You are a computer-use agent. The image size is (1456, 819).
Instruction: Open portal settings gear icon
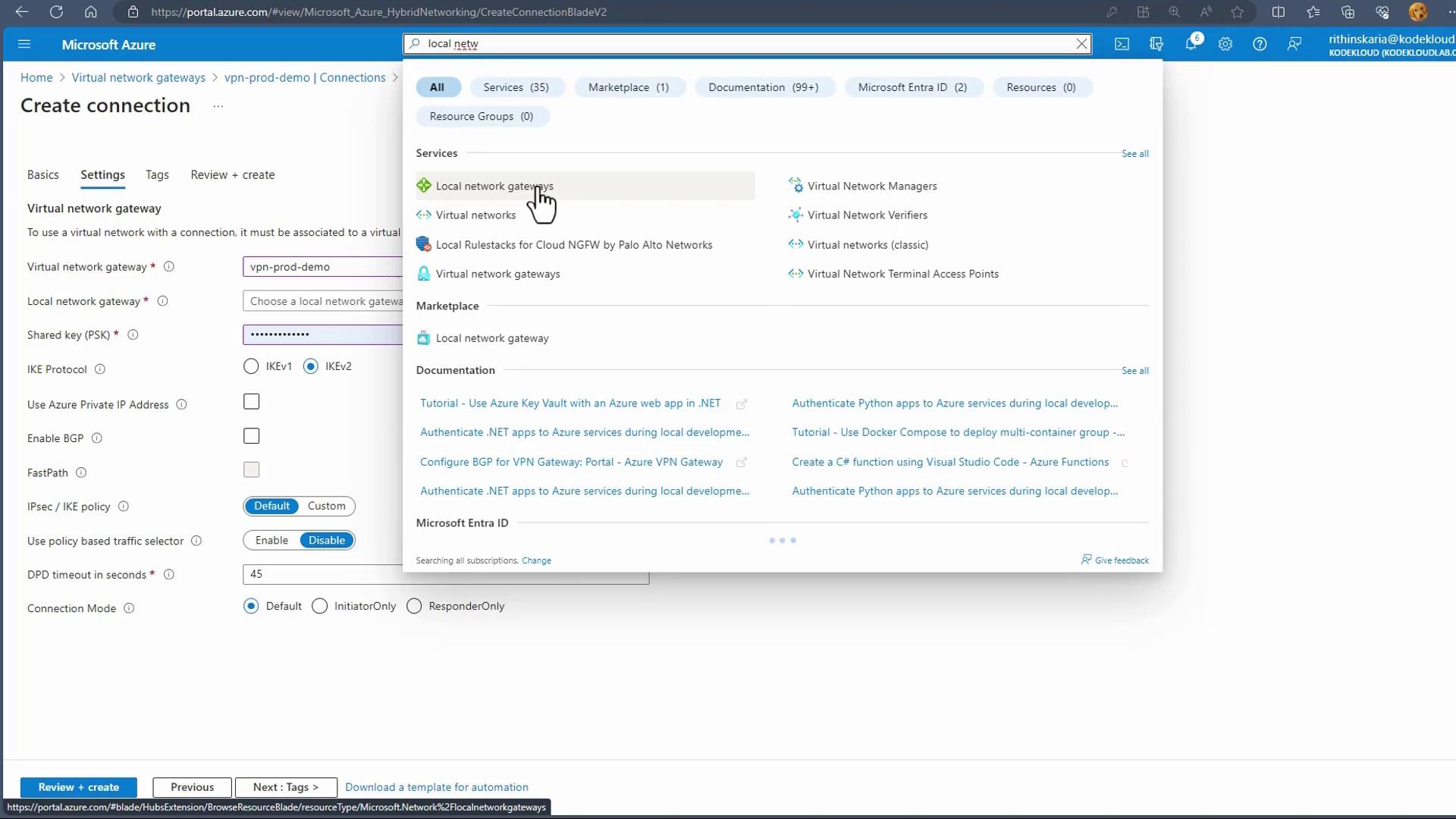point(1225,44)
